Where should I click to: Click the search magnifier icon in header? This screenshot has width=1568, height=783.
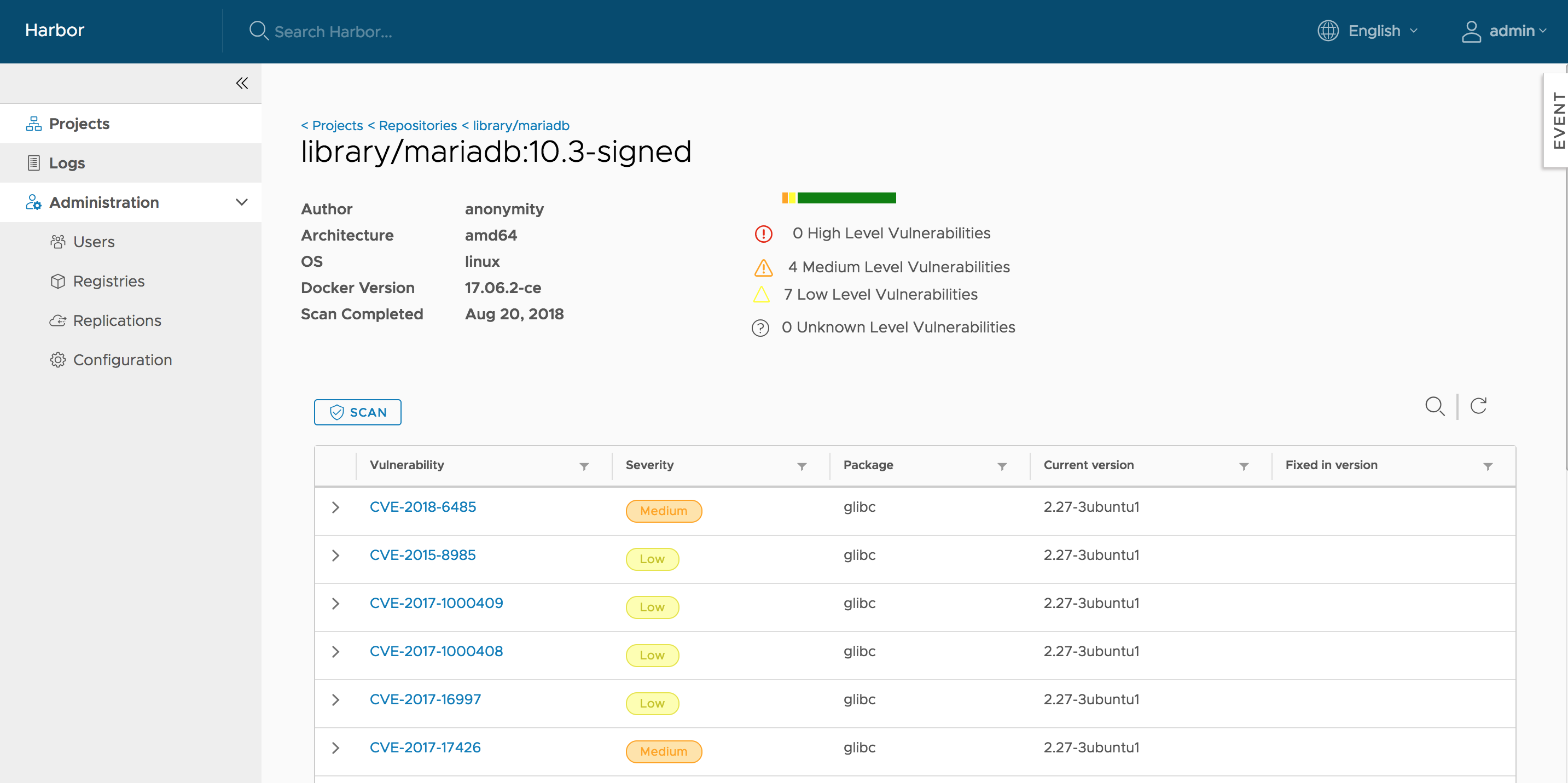(x=259, y=31)
